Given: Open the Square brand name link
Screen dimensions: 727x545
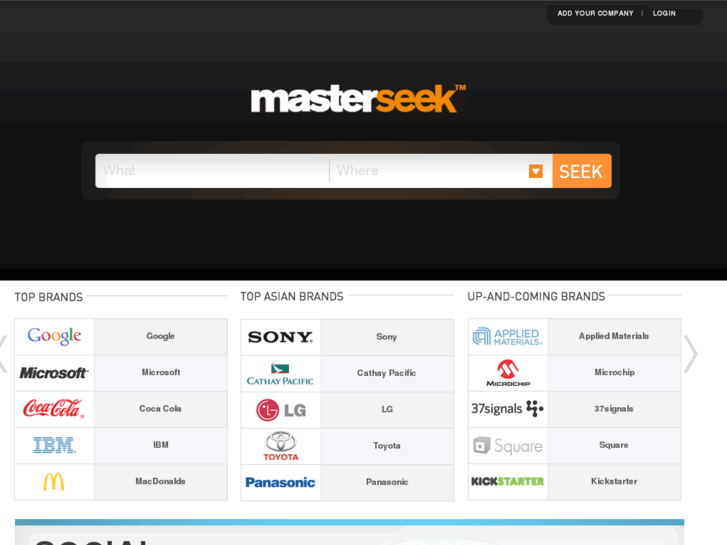Looking at the screenshot, I should (x=614, y=445).
